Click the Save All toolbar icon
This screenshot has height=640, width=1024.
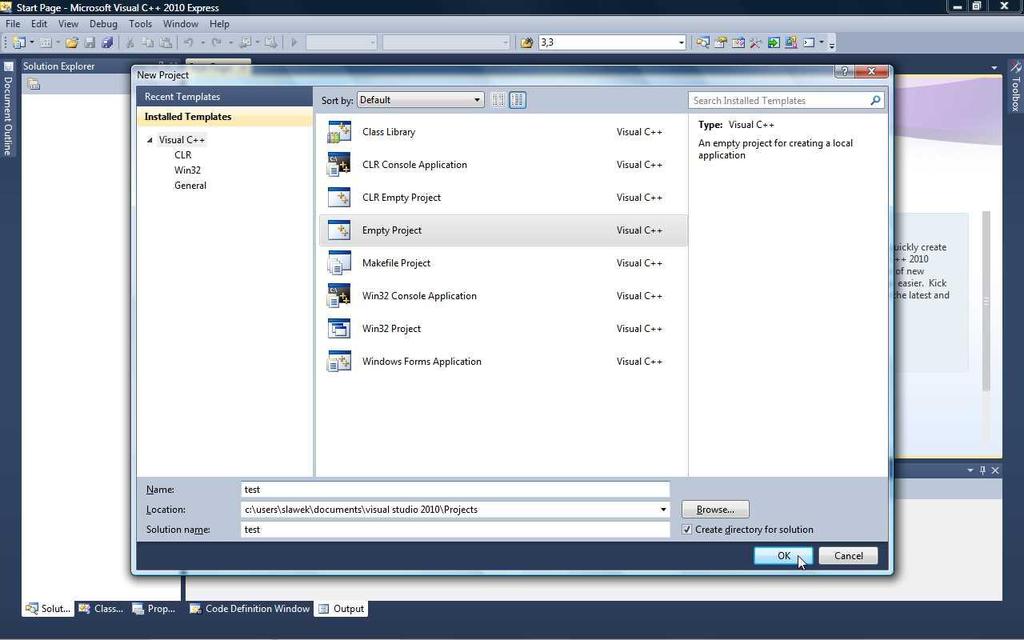(107, 42)
